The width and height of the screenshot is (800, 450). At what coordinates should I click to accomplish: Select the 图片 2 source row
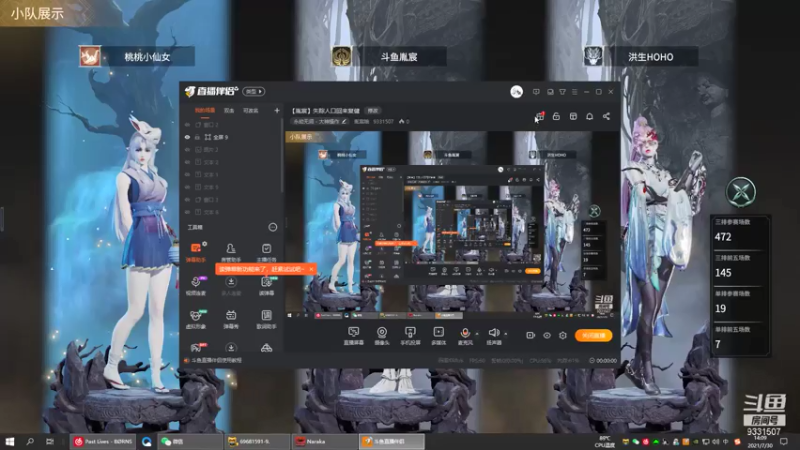(232, 149)
